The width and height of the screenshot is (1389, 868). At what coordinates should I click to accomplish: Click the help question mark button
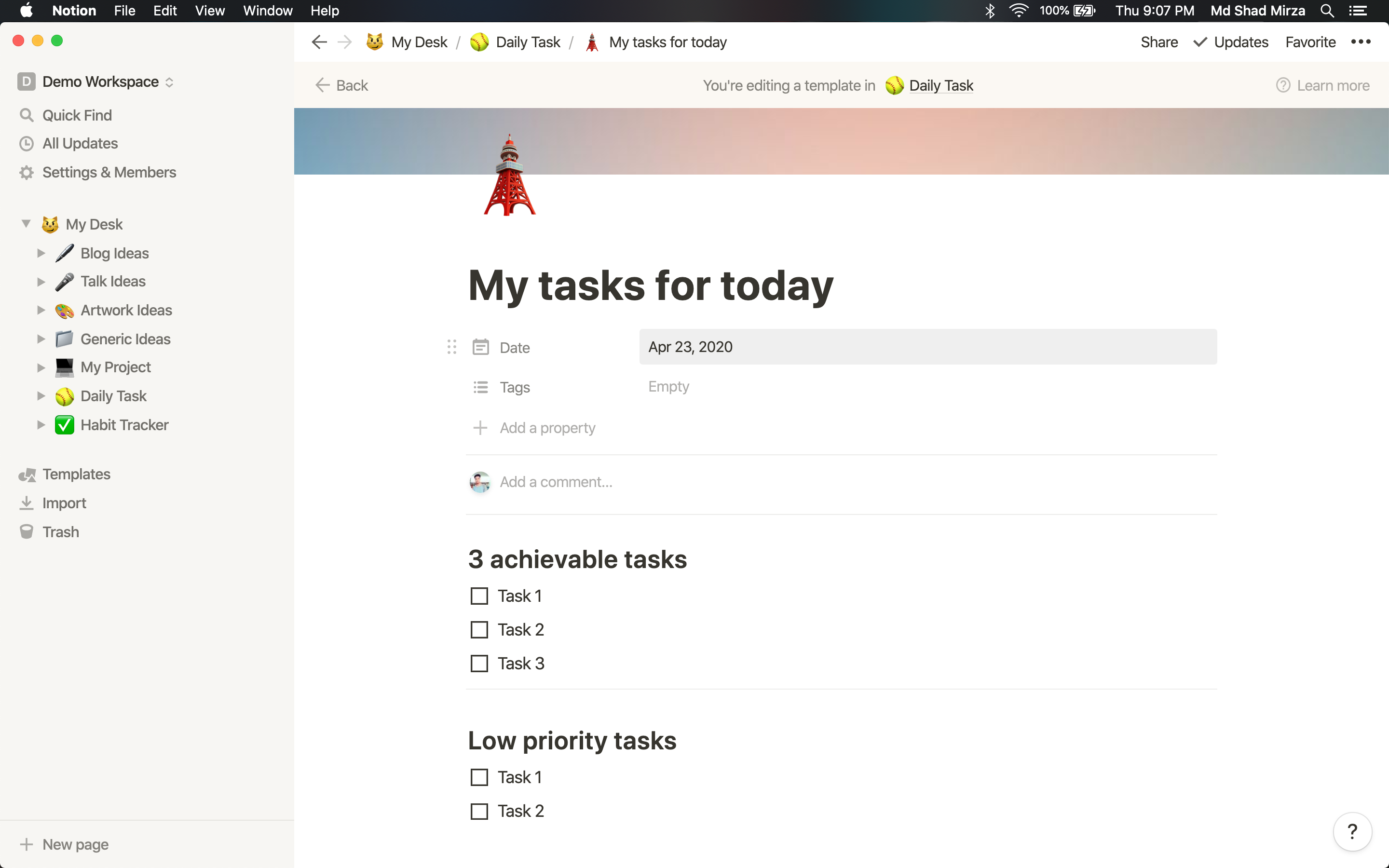pyautogui.click(x=1352, y=831)
